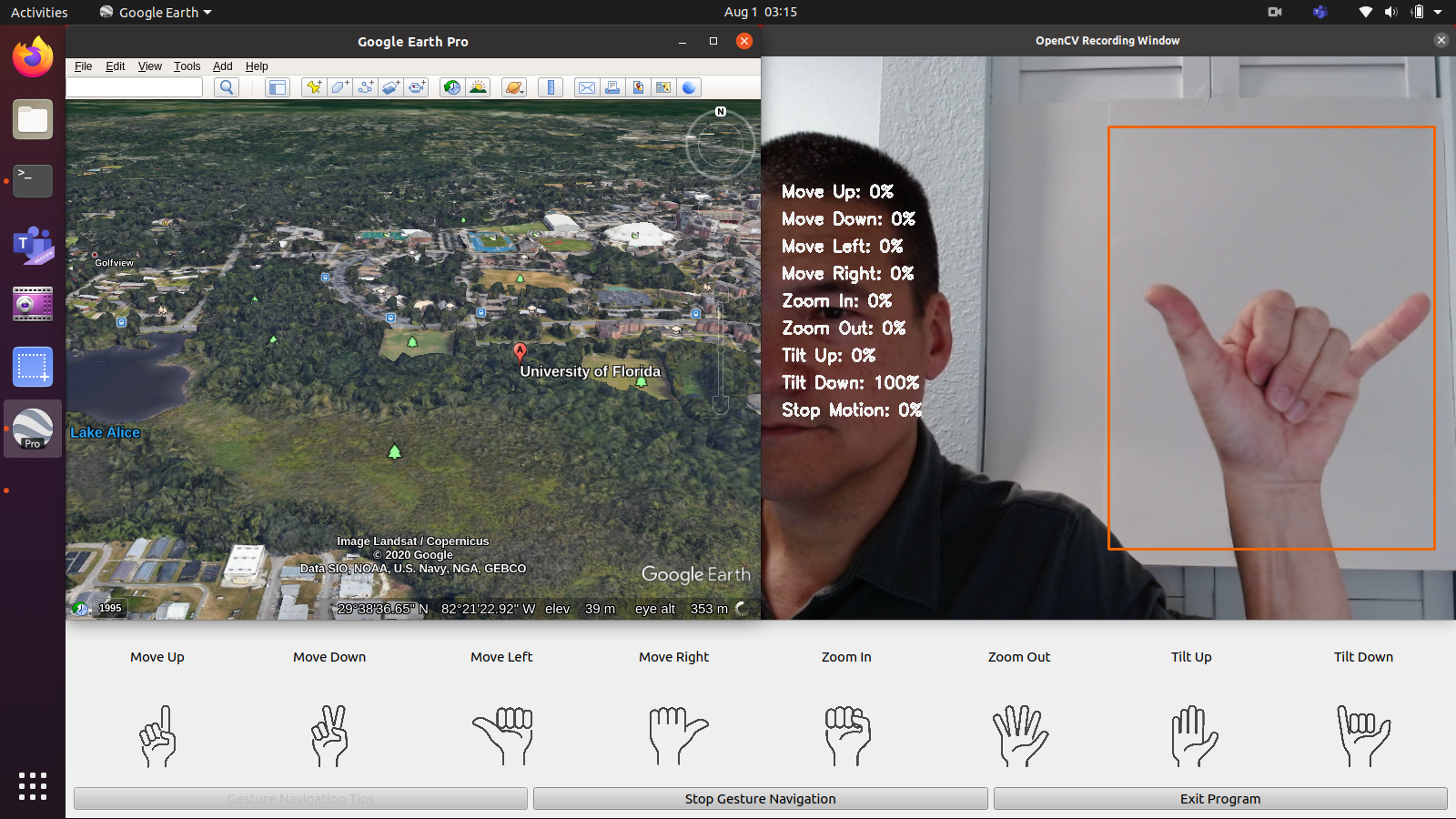The height and width of the screenshot is (819, 1456).
Task: Click the elev 39 m status value
Action: pyautogui.click(x=581, y=609)
